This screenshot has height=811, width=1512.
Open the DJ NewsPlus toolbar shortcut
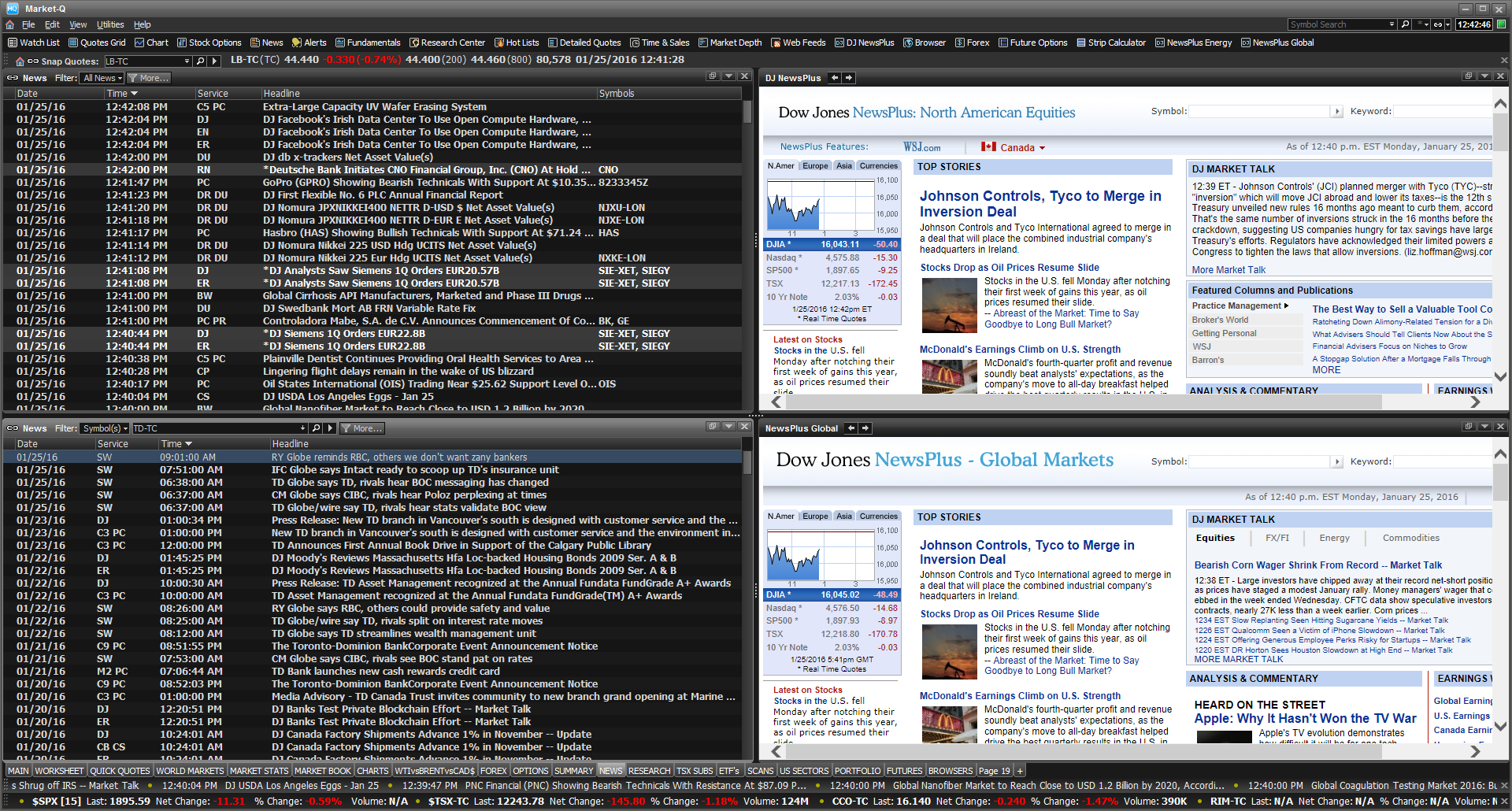[x=864, y=43]
